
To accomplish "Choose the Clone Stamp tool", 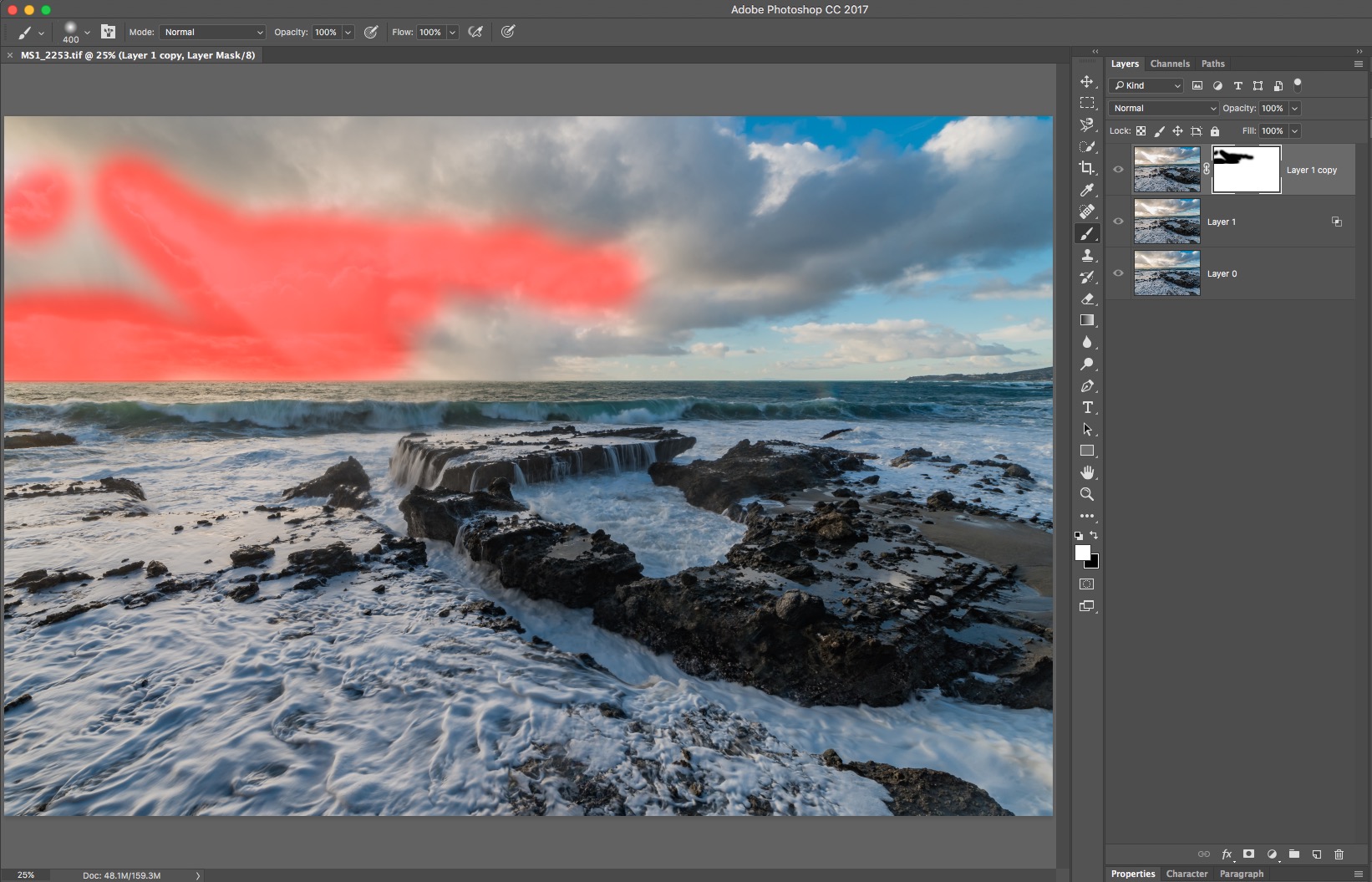I will coord(1086,255).
